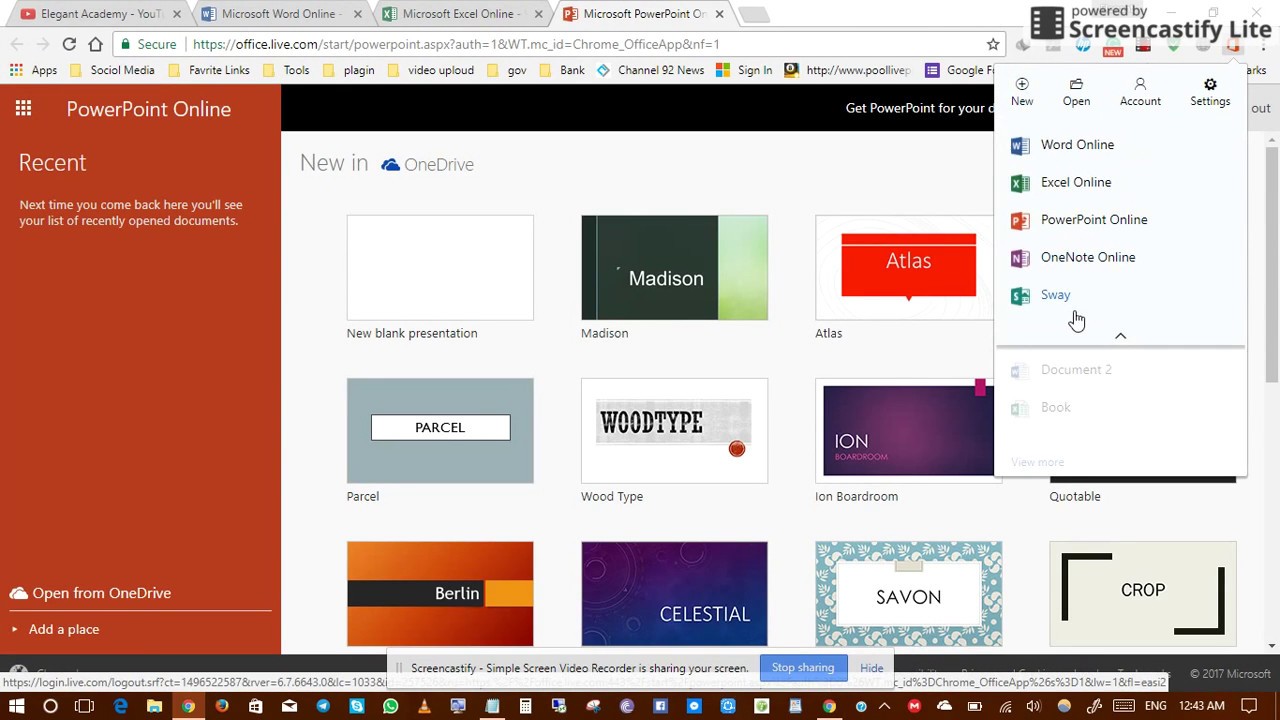Click the address bar URL
The image size is (1280, 720).
456,44
